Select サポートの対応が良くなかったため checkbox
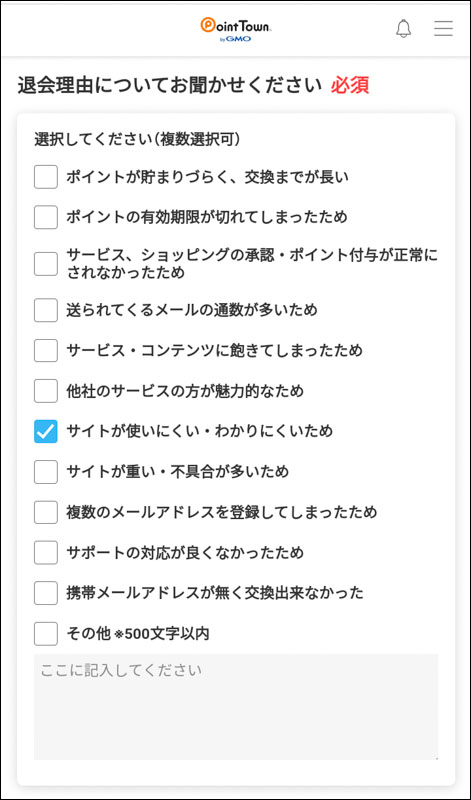The height and width of the screenshot is (800, 471). (46, 553)
